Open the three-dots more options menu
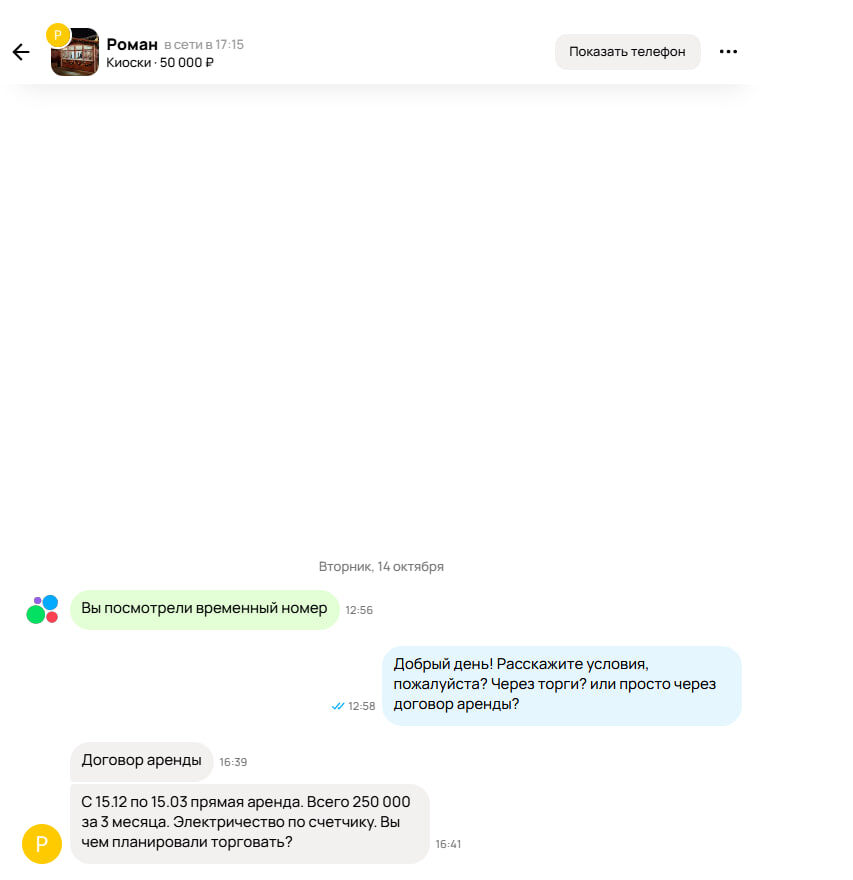 728,52
